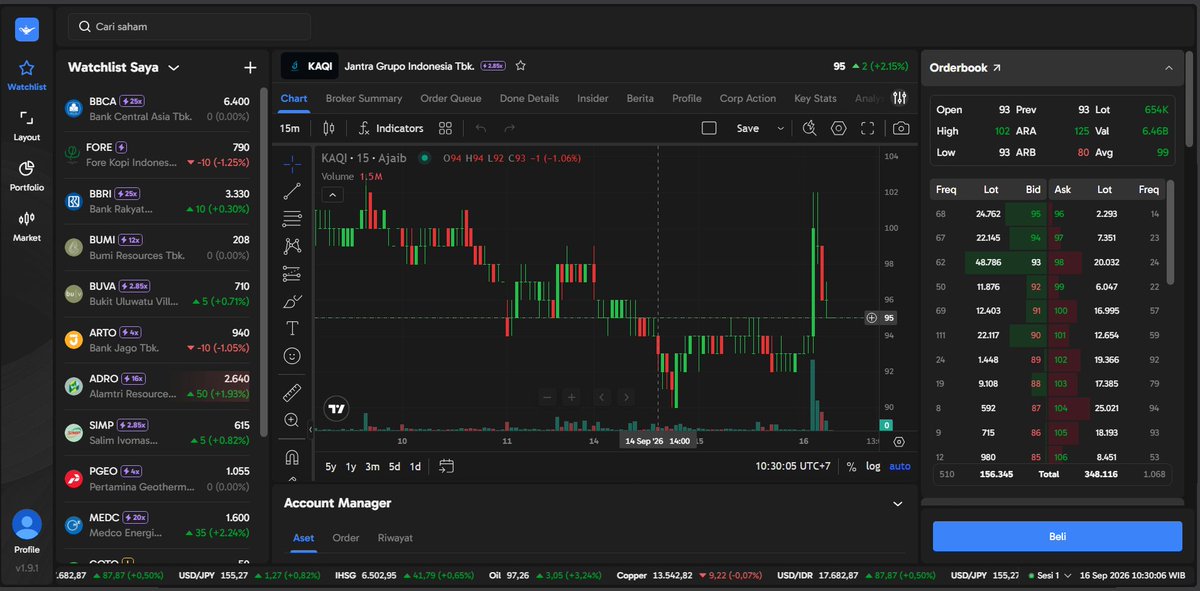1200x591 pixels.
Task: Open the Watchlist section in the sidebar
Action: (27, 75)
